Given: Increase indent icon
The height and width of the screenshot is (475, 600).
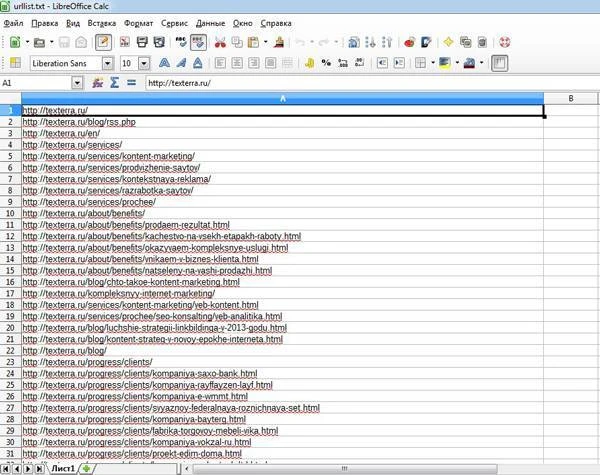Looking at the screenshot, I should click(399, 63).
